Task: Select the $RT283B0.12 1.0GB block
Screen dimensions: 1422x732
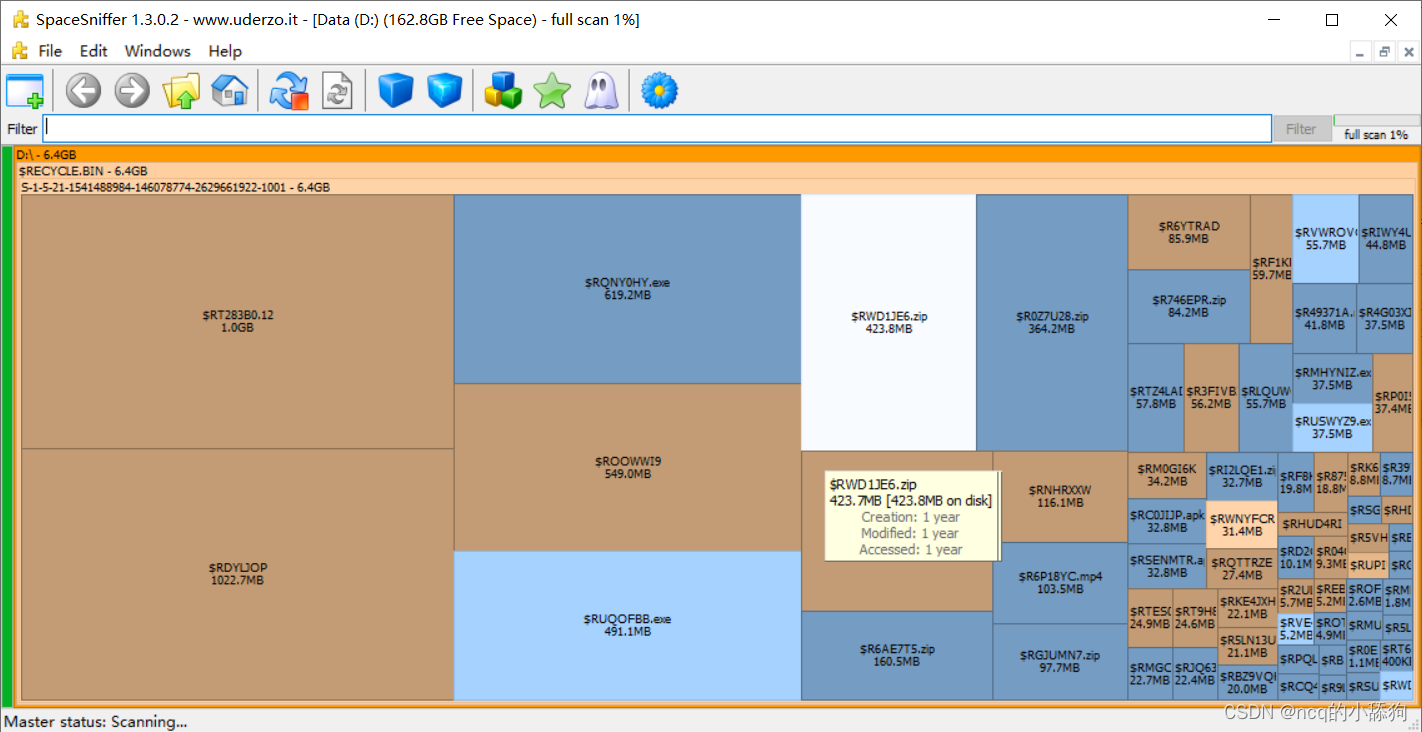Action: coord(238,321)
